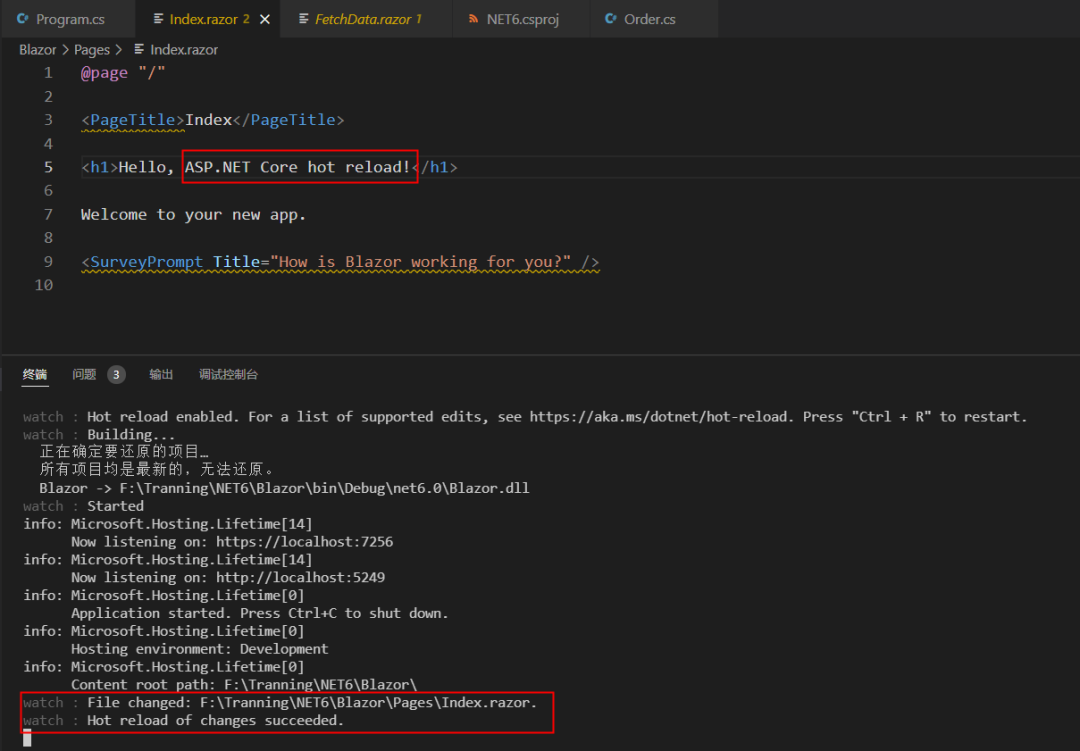
Task: Click the terminal cursor prompt at bottom
Action: click(x=27, y=739)
